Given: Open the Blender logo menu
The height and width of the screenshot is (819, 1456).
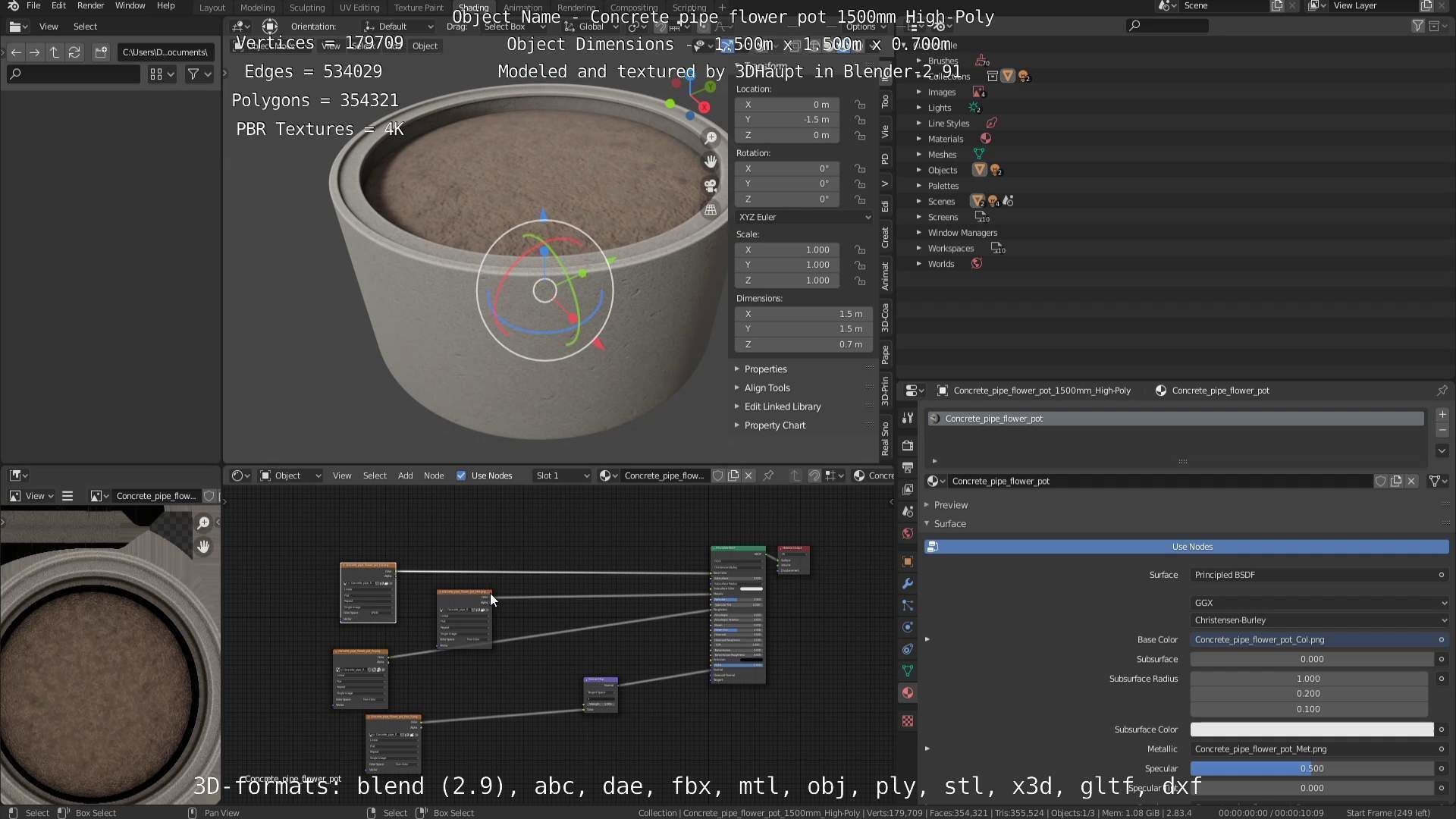Looking at the screenshot, I should [13, 6].
